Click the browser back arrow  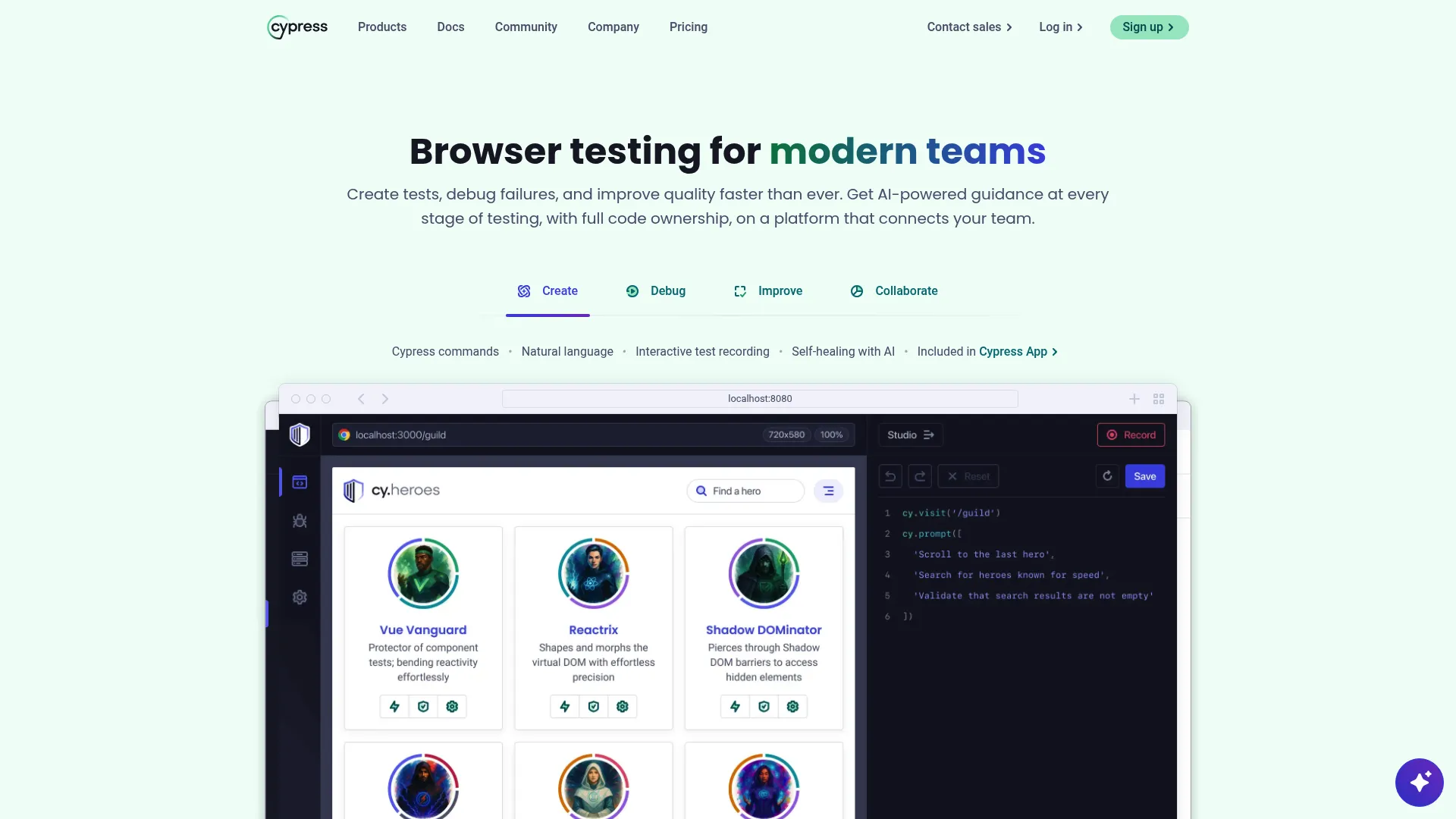point(361,399)
